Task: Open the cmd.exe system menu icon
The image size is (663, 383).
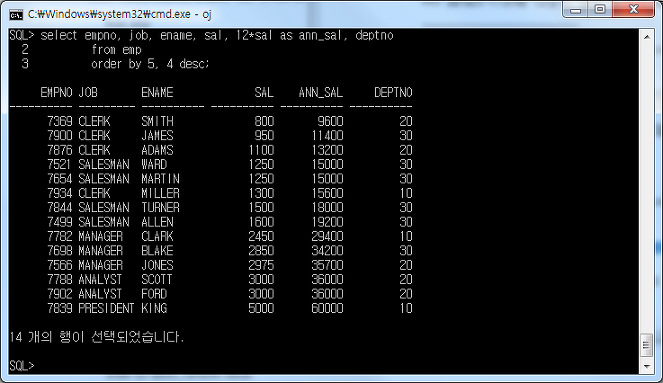Action: (16, 15)
